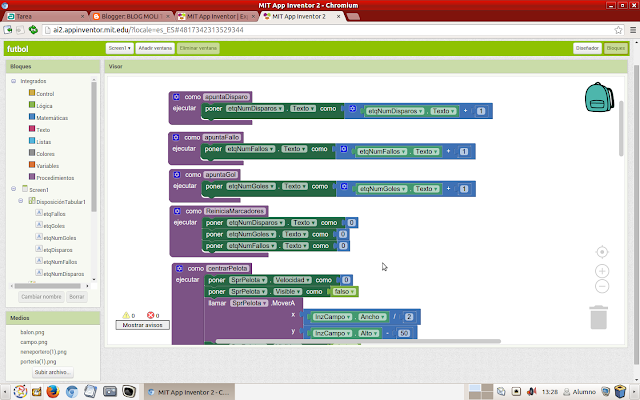Zoom in with the plus circle

[602, 271]
